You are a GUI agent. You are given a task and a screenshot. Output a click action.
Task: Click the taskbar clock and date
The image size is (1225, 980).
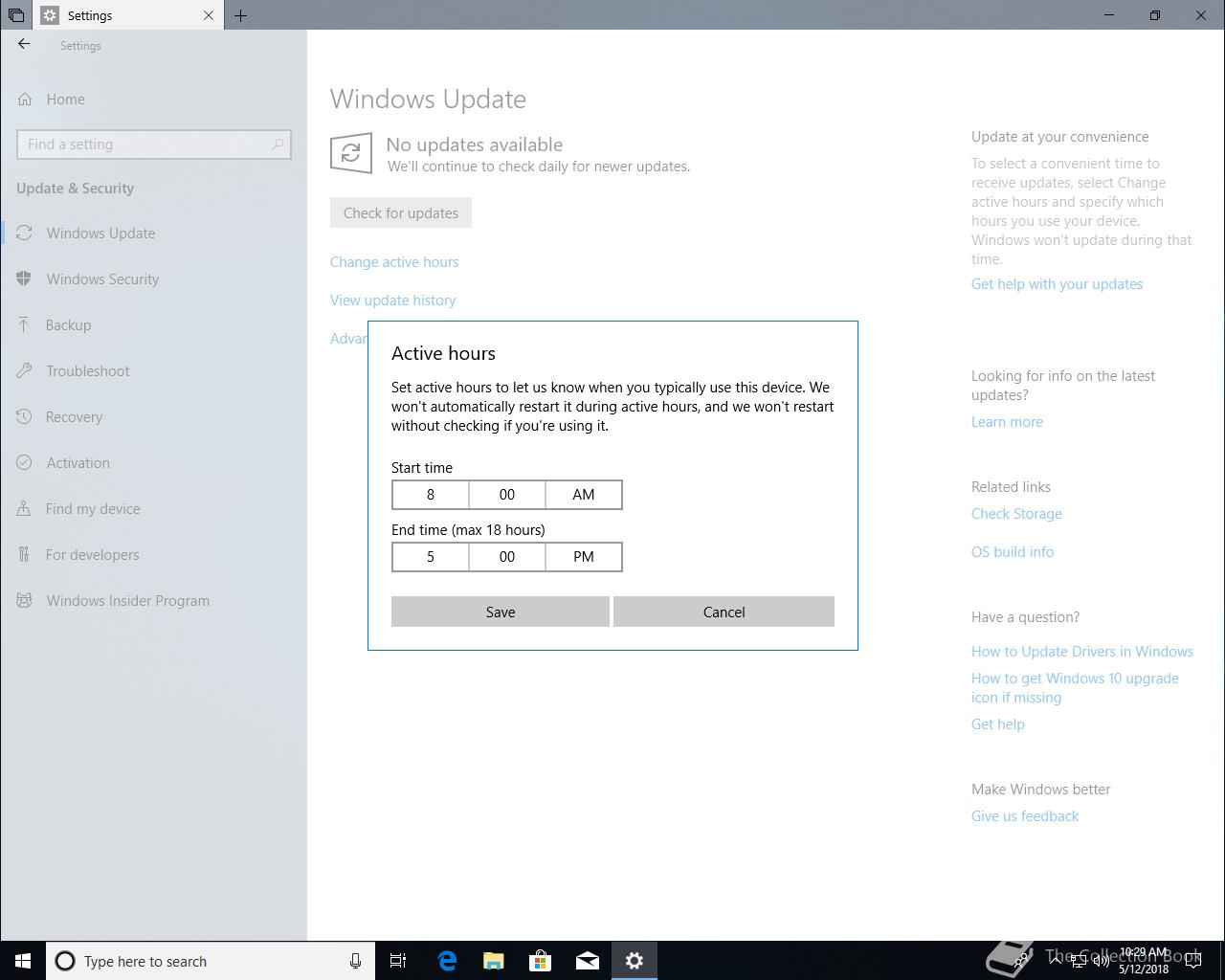click(1144, 961)
